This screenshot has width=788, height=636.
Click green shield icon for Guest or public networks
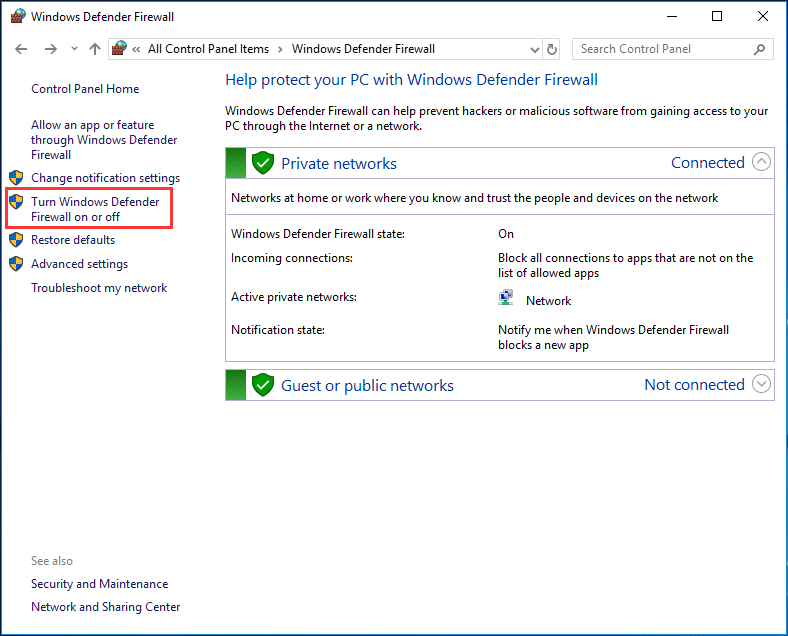(263, 385)
